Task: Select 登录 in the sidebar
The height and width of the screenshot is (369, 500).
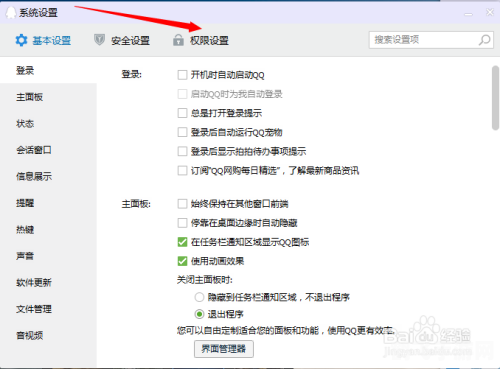Action: (48, 70)
